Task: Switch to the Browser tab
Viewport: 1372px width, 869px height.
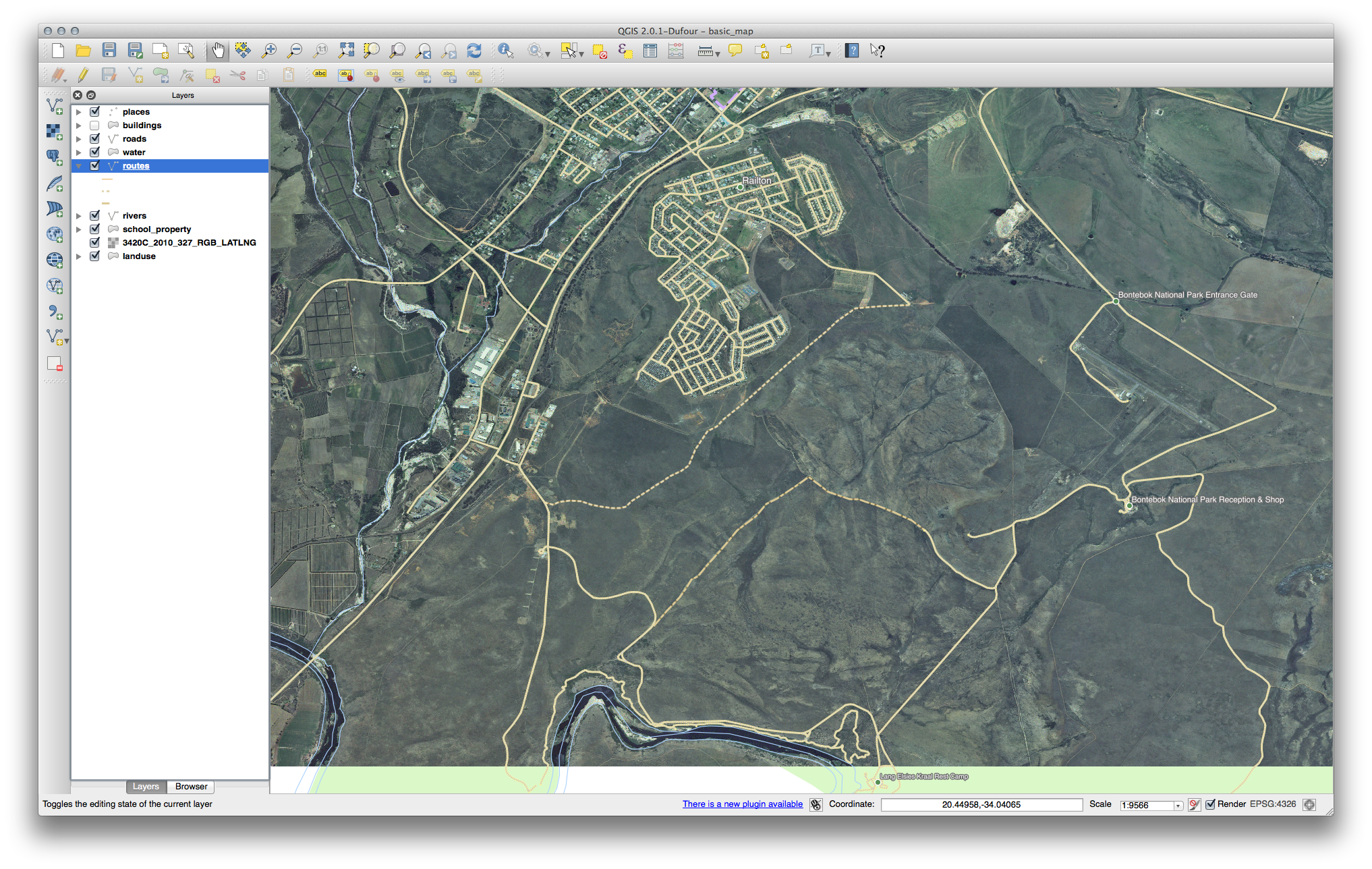Action: click(191, 787)
